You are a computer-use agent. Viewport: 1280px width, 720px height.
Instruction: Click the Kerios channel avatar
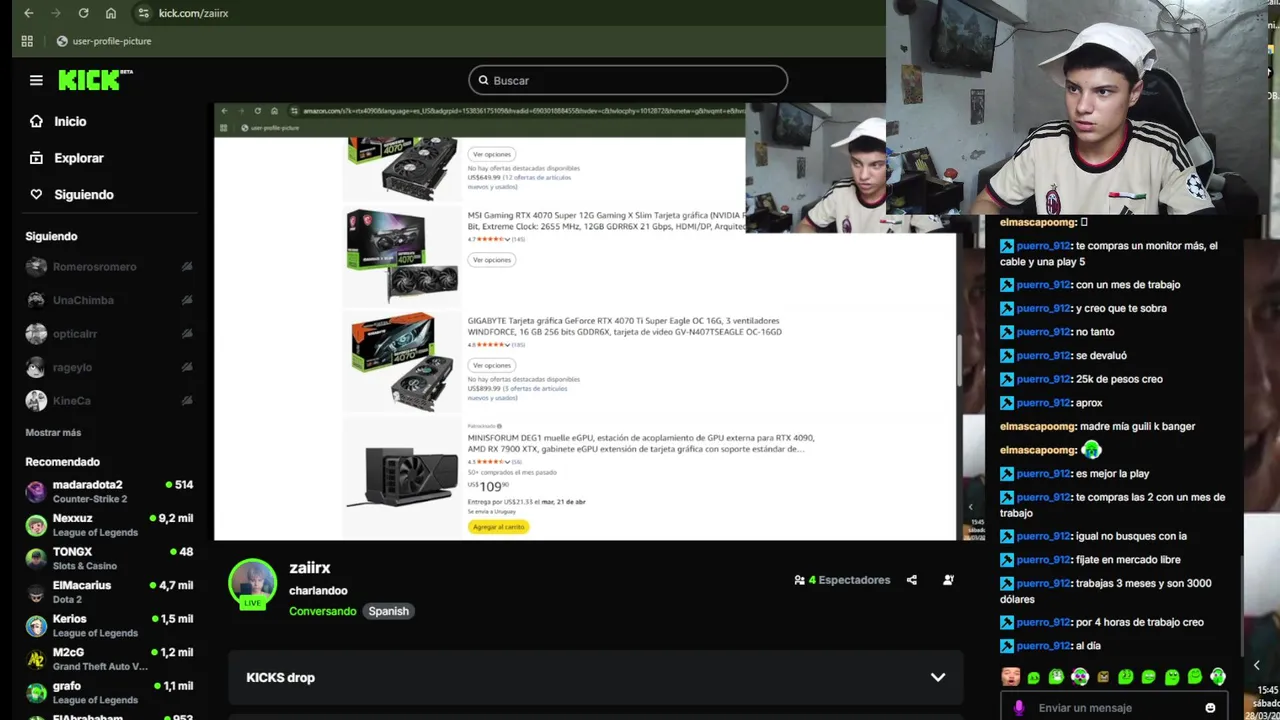click(36, 625)
